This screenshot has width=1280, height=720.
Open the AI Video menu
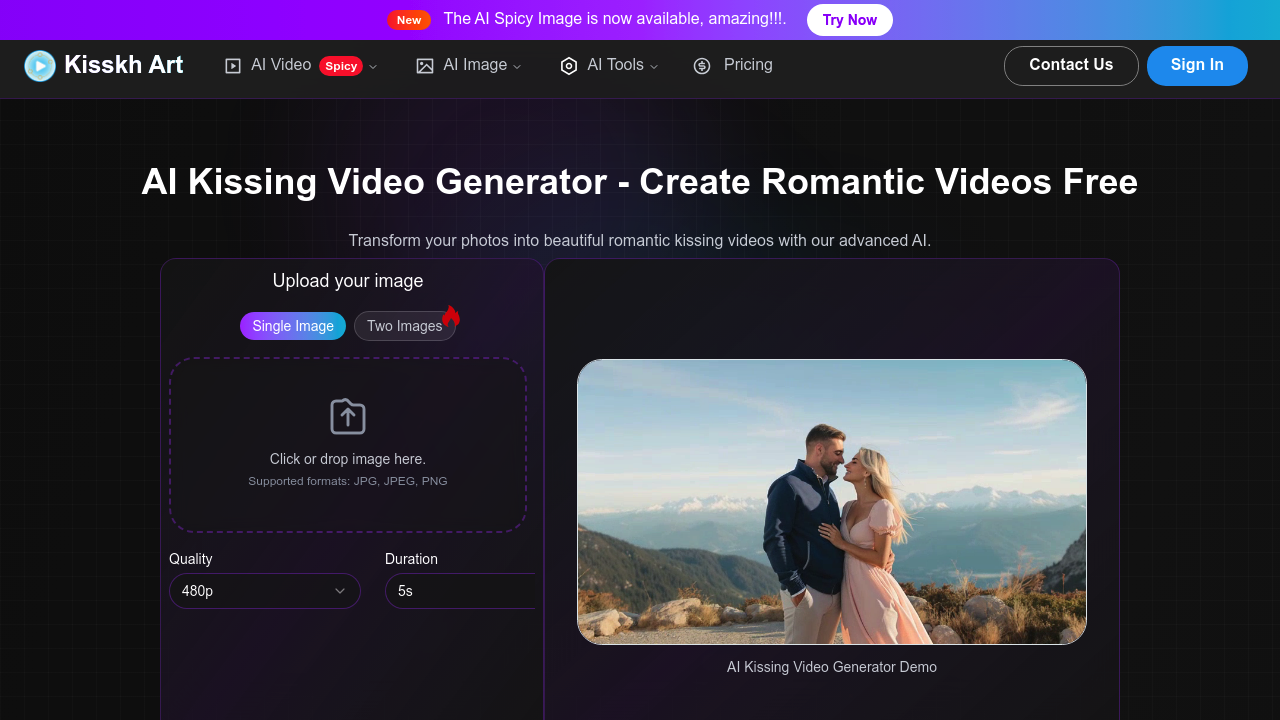click(x=281, y=65)
